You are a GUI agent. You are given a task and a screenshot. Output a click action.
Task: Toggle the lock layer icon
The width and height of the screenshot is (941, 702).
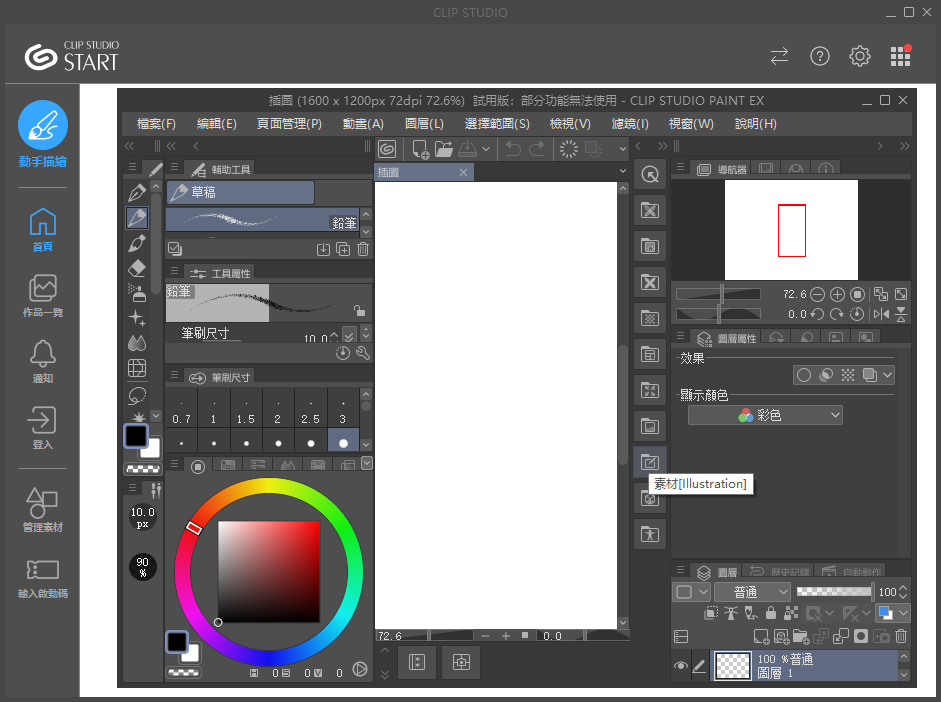[771, 613]
